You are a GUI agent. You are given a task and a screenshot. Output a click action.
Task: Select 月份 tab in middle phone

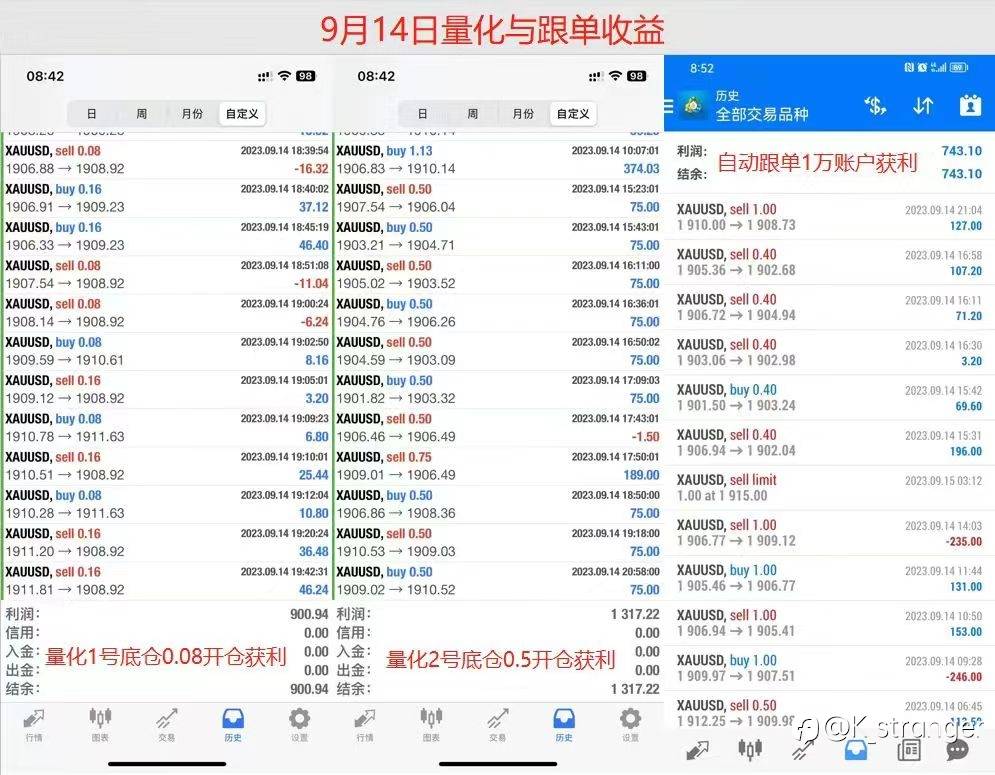coord(524,114)
